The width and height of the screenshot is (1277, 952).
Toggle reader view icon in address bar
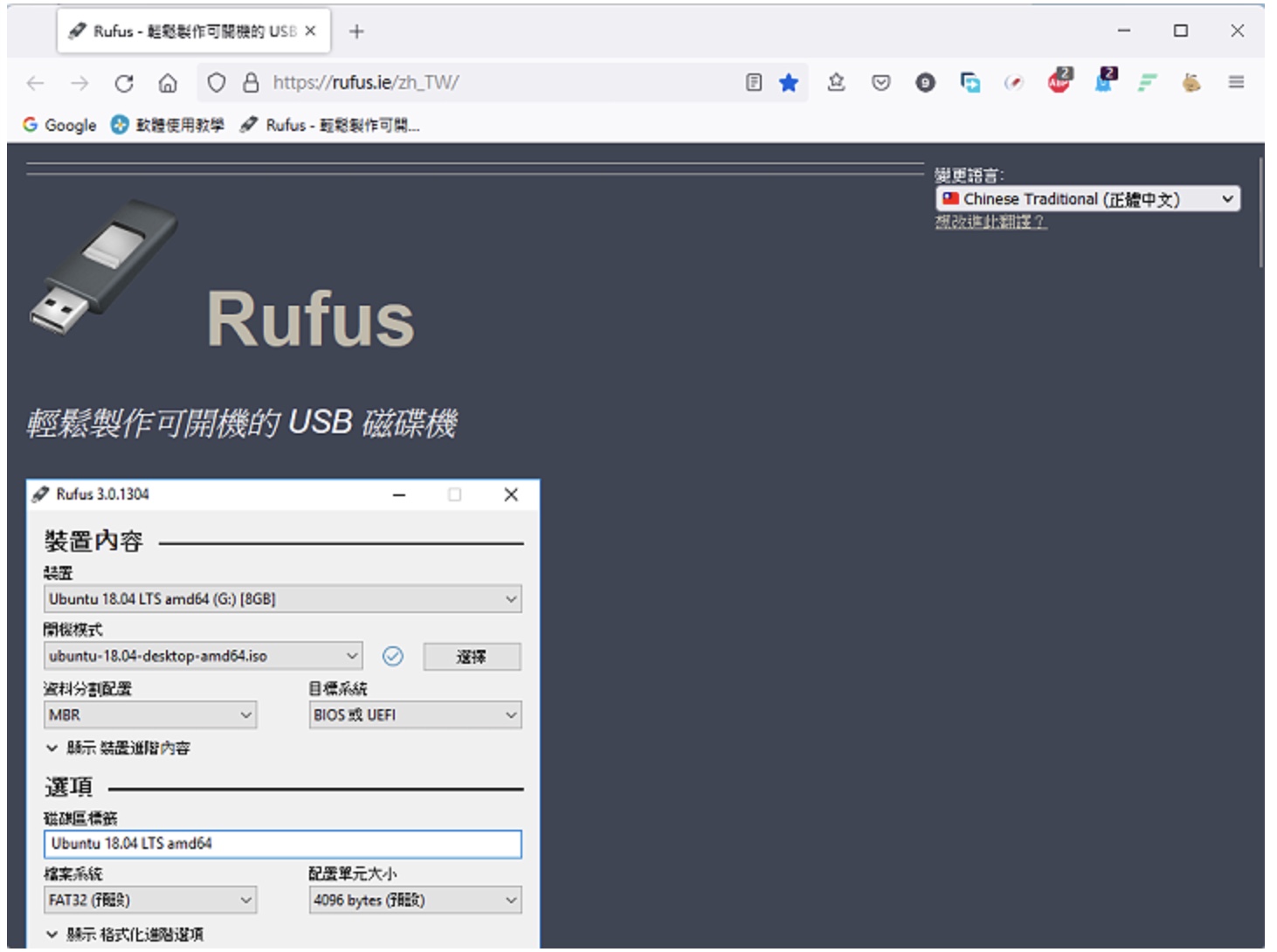(x=754, y=82)
